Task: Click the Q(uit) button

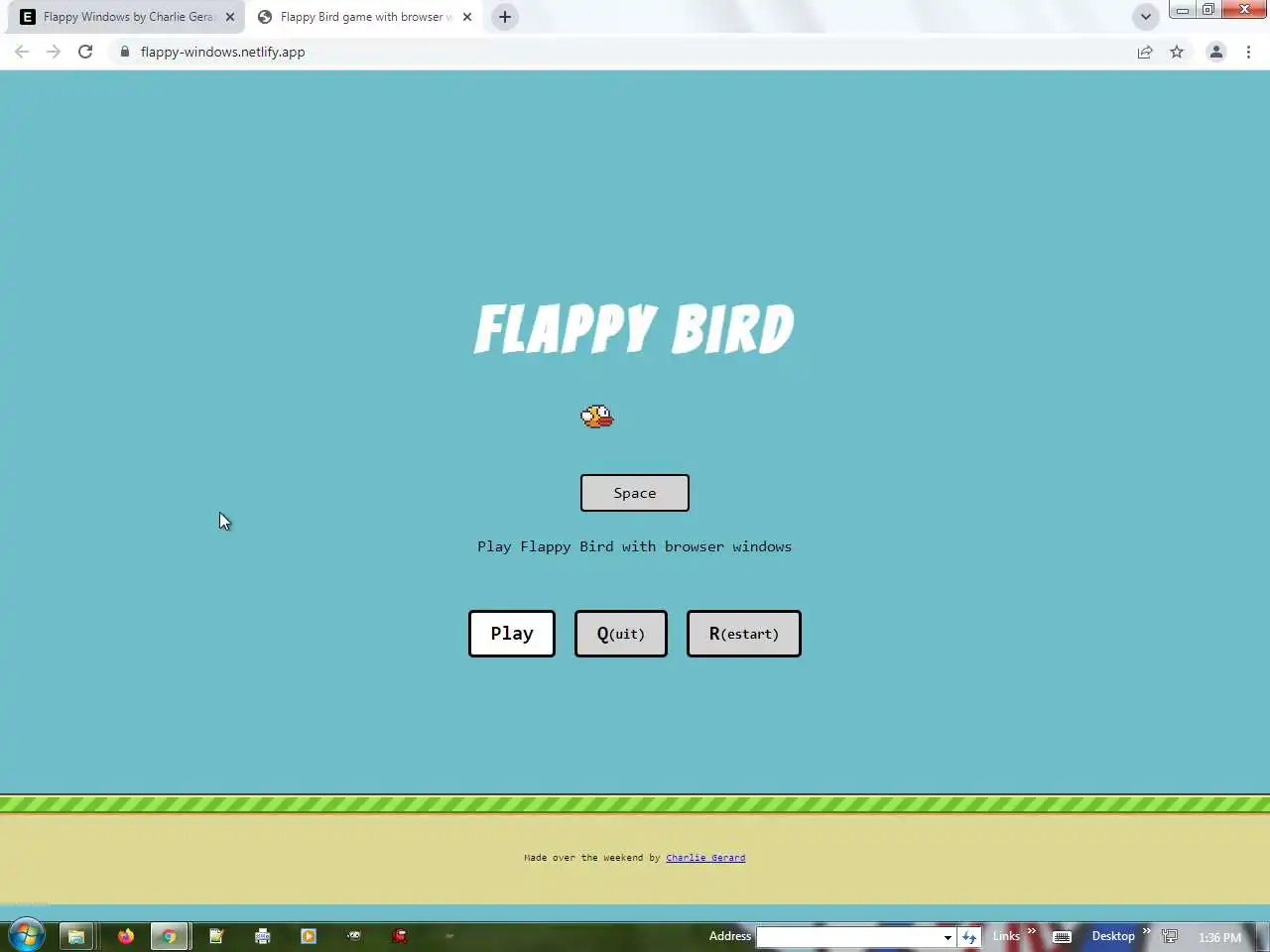Action: click(621, 634)
